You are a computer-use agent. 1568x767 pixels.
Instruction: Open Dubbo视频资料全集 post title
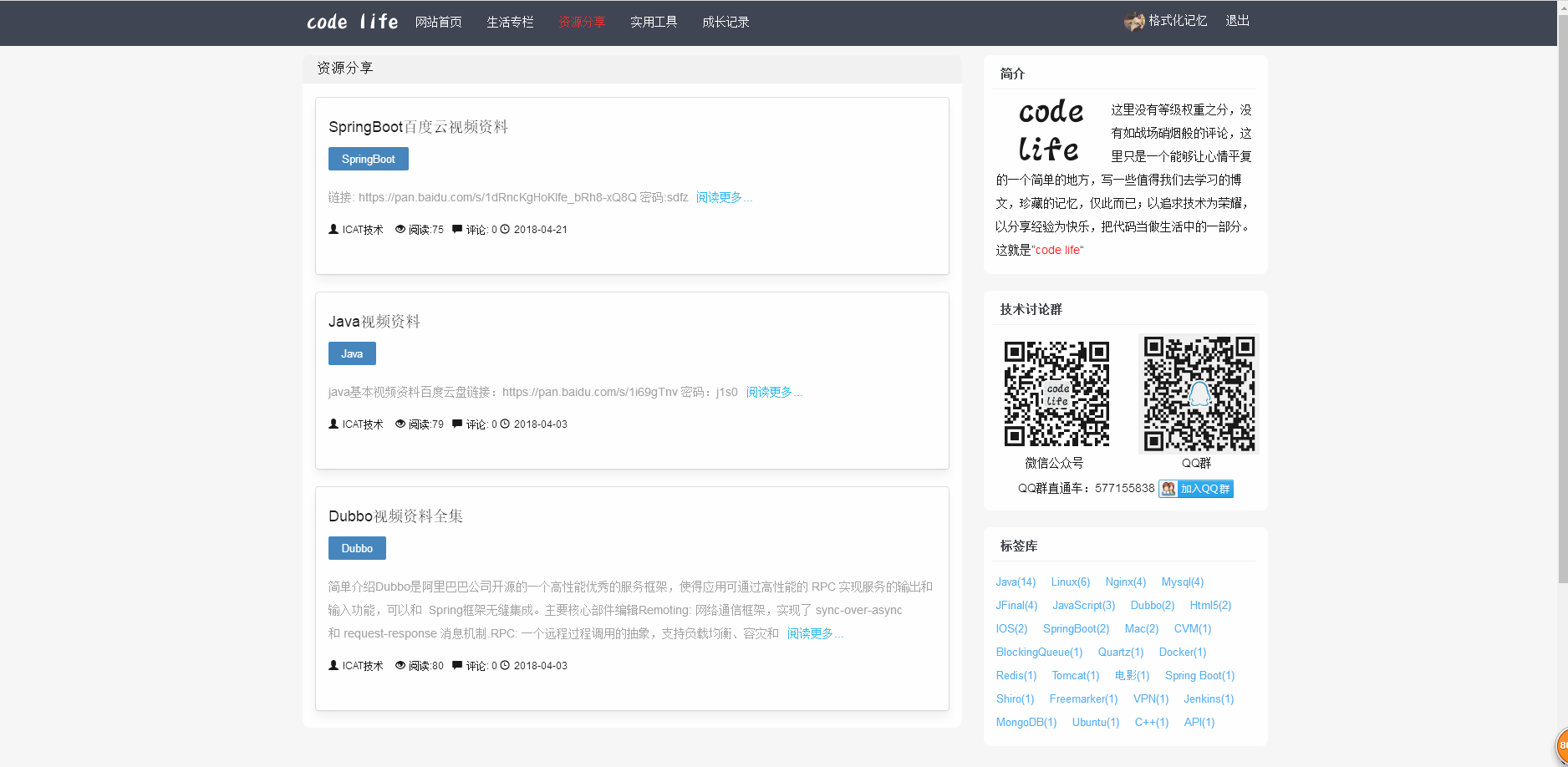395,516
